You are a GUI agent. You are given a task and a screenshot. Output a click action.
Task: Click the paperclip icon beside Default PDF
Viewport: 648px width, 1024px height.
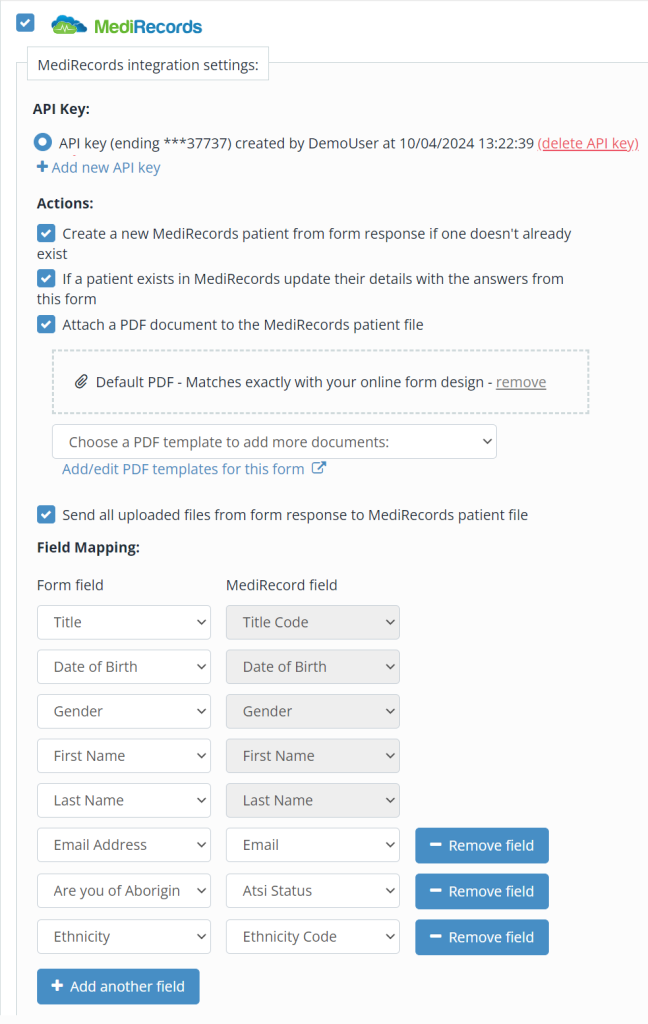82,380
